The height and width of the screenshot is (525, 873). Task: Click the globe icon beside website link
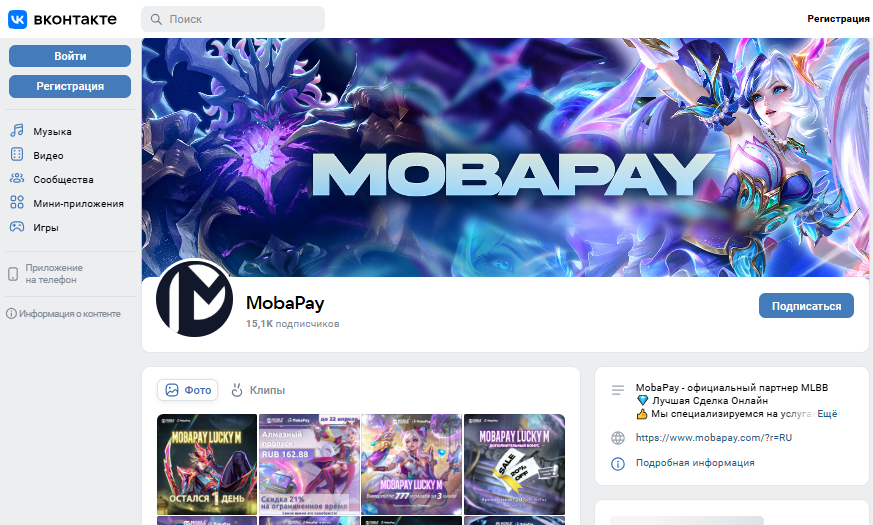click(x=618, y=438)
